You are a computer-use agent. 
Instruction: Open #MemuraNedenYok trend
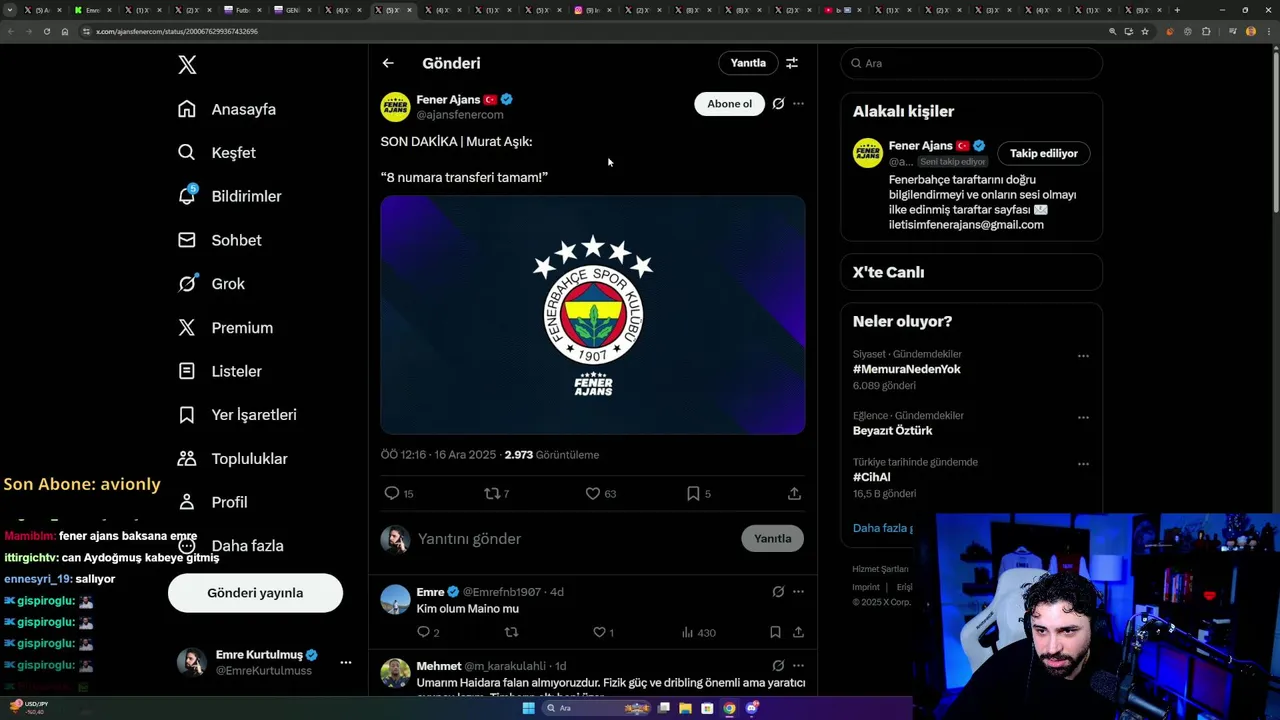906,369
